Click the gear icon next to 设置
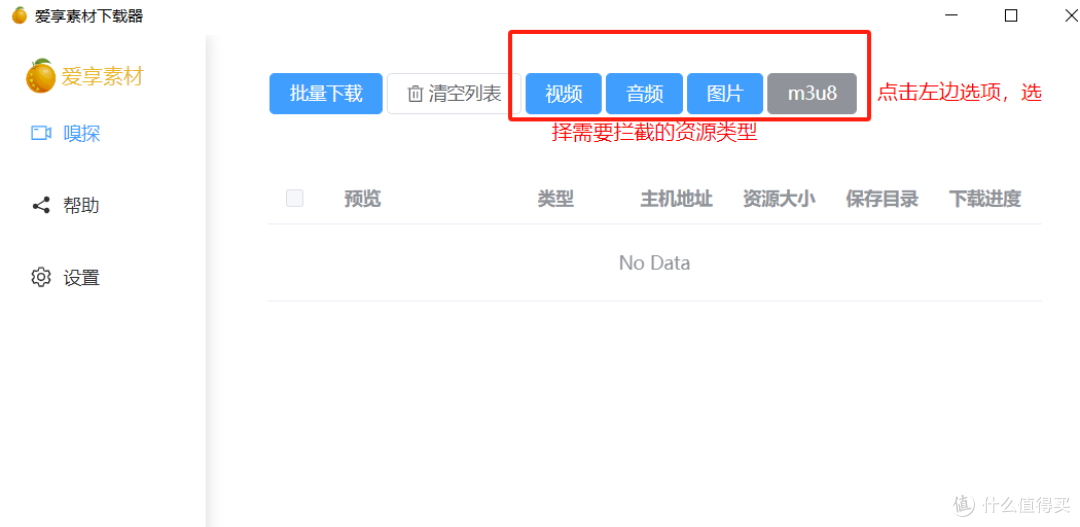The height and width of the screenshot is (527, 1080). click(41, 278)
